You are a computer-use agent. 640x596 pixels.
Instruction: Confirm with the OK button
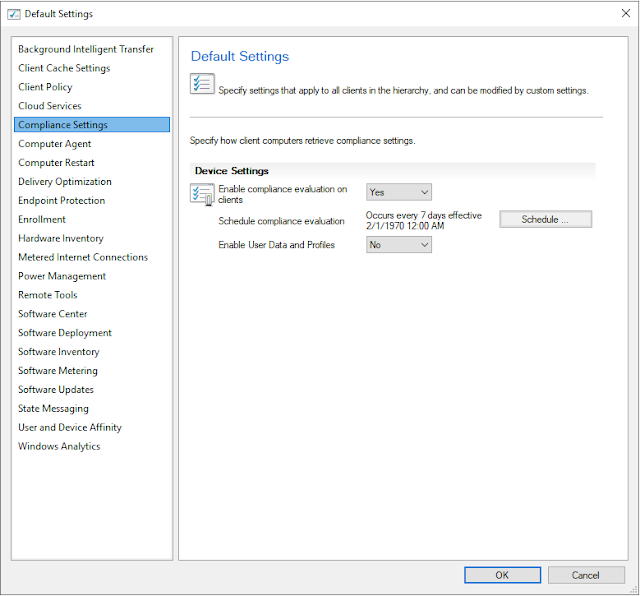502,575
